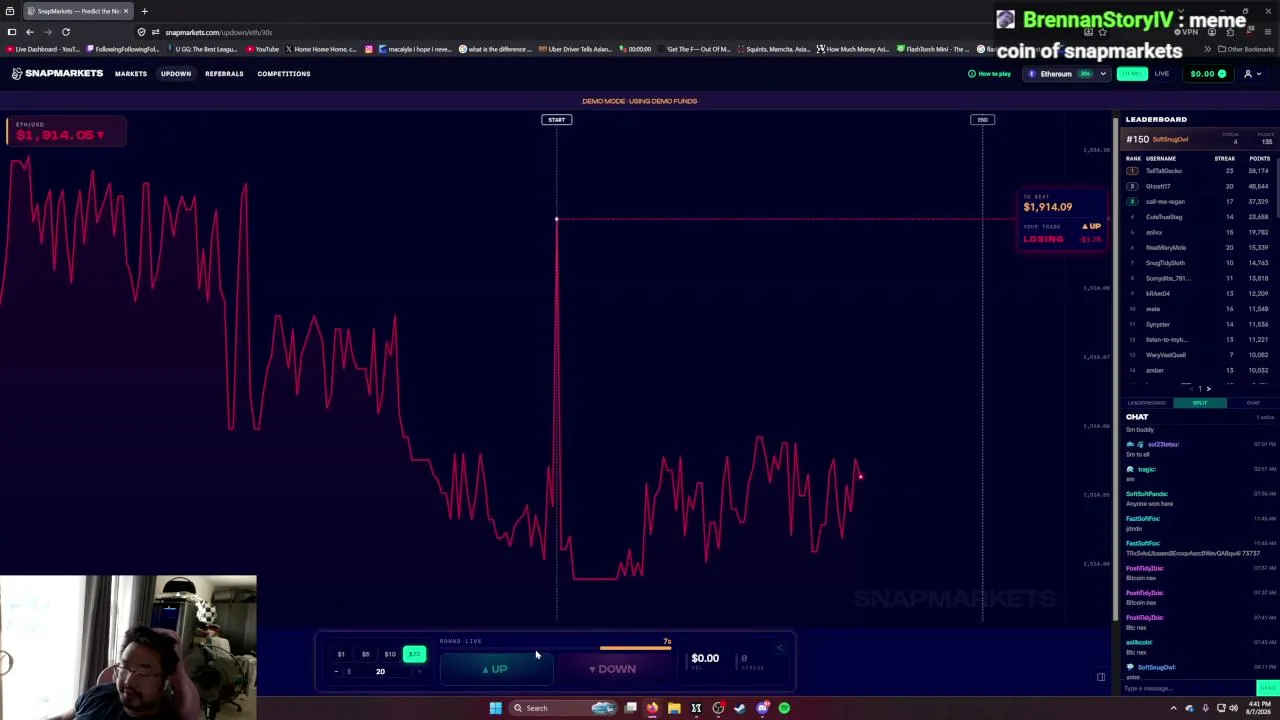Click the rank 2 silver badge
The width and height of the screenshot is (1280, 720).
(1132, 186)
